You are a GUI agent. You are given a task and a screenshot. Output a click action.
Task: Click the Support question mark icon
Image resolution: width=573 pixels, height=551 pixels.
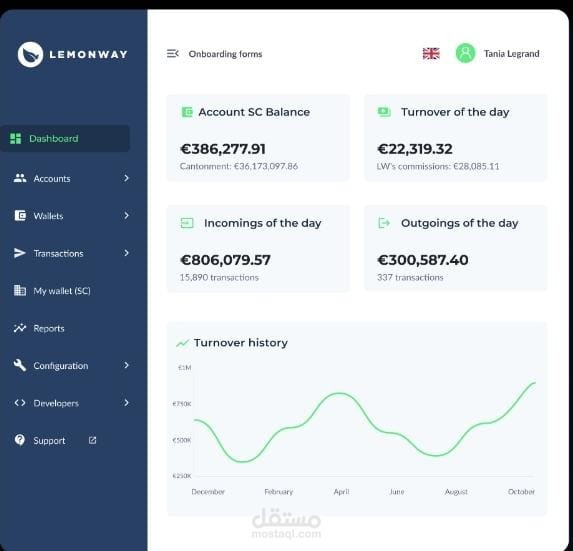coord(20,440)
